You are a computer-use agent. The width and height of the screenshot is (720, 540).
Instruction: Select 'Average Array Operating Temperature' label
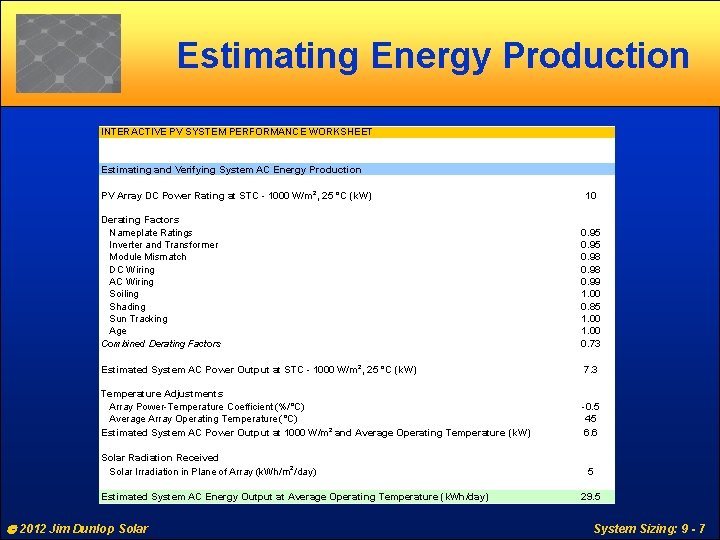(x=203, y=419)
